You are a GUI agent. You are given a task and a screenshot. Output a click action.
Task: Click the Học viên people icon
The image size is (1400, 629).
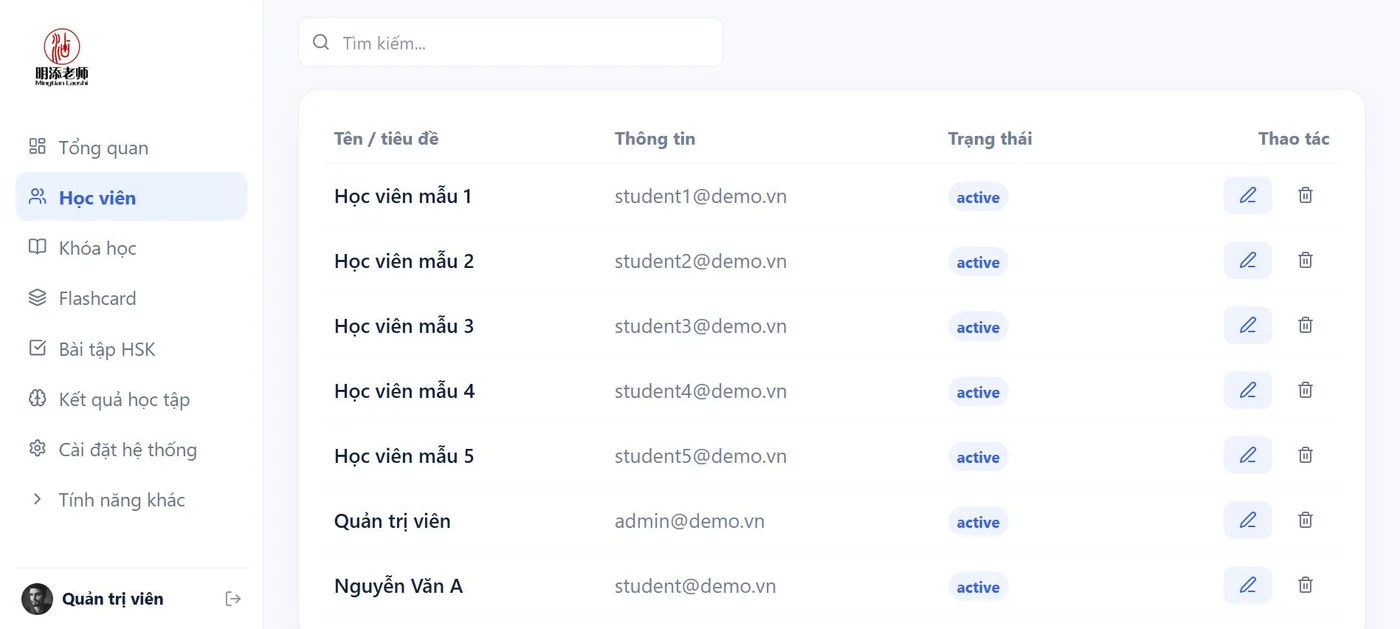point(37,196)
